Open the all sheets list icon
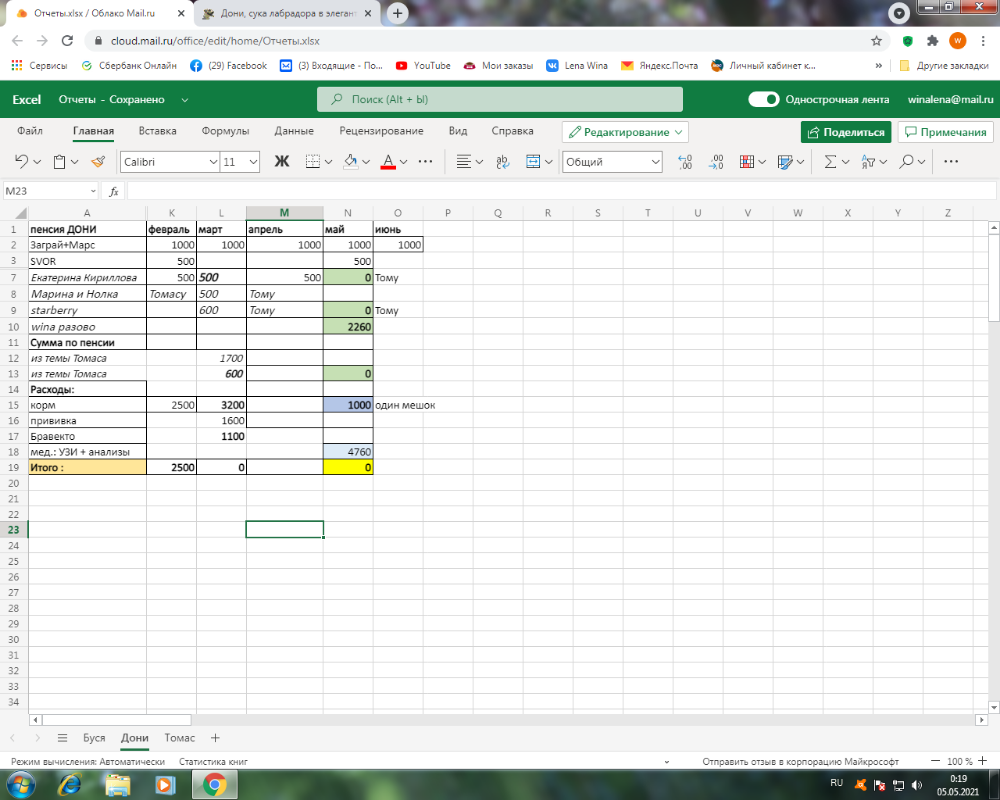1000x800 pixels. pyautogui.click(x=62, y=738)
